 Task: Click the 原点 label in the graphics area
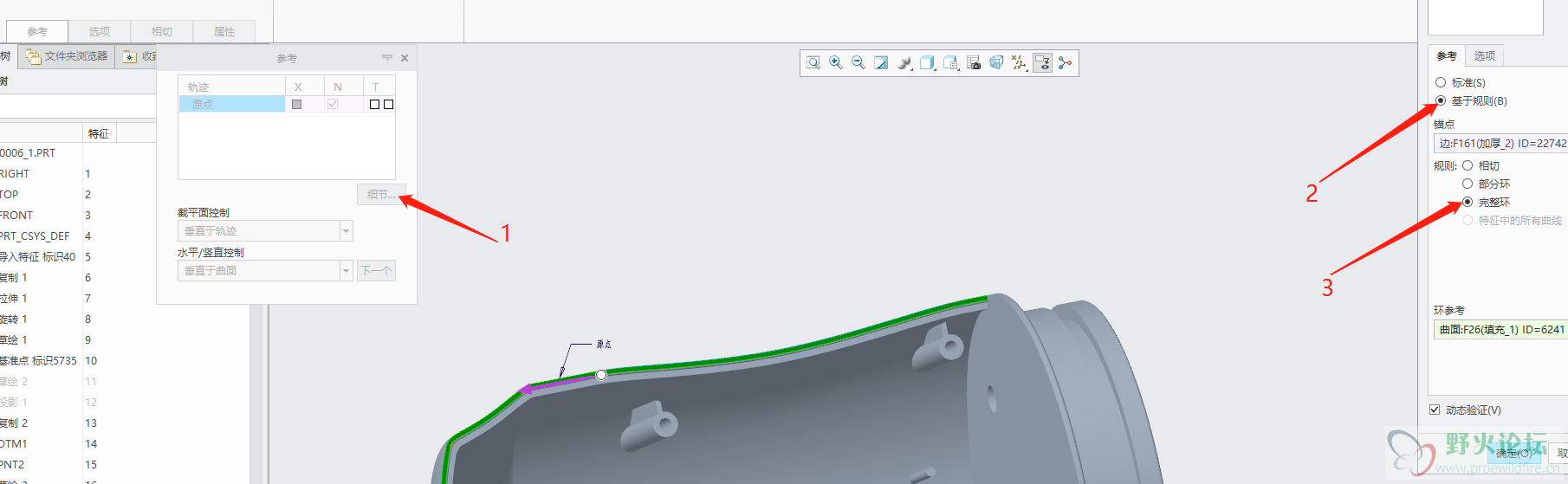(604, 344)
